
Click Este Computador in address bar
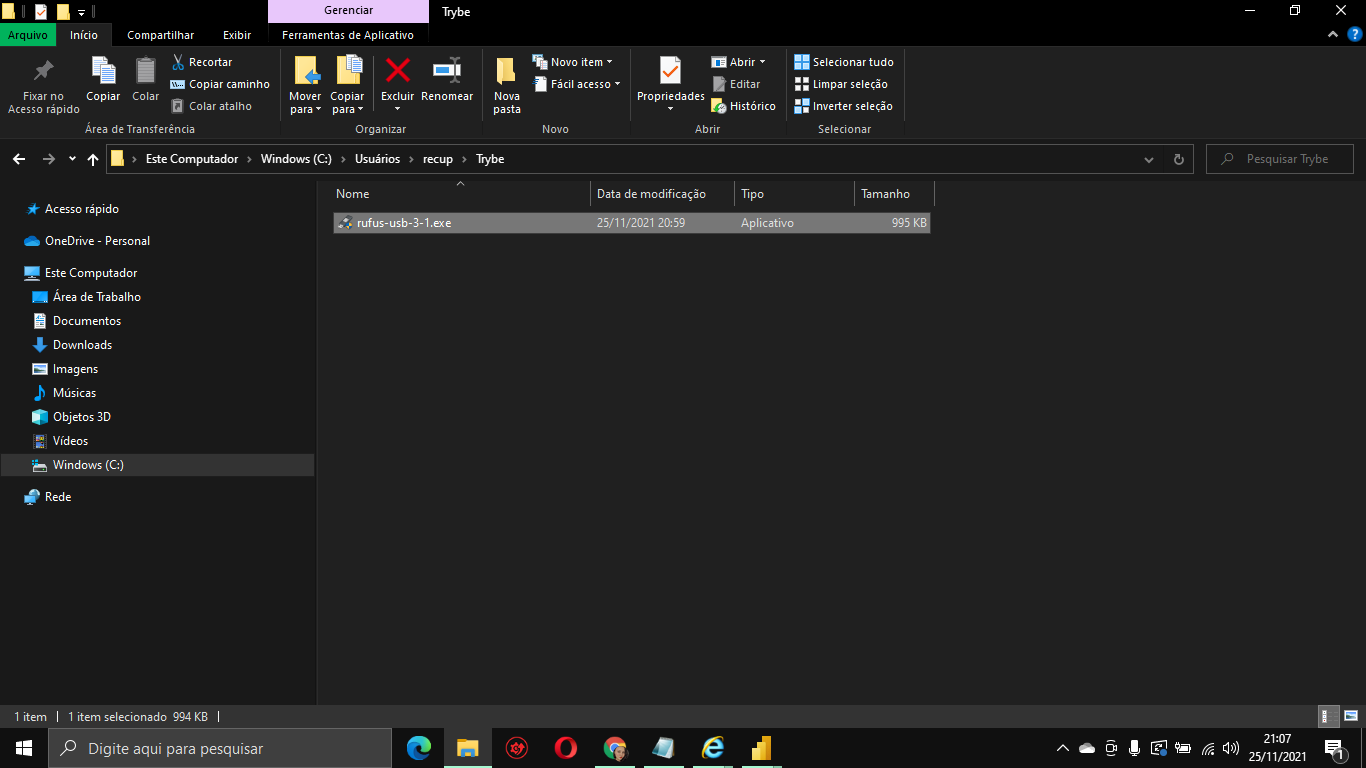click(x=192, y=159)
